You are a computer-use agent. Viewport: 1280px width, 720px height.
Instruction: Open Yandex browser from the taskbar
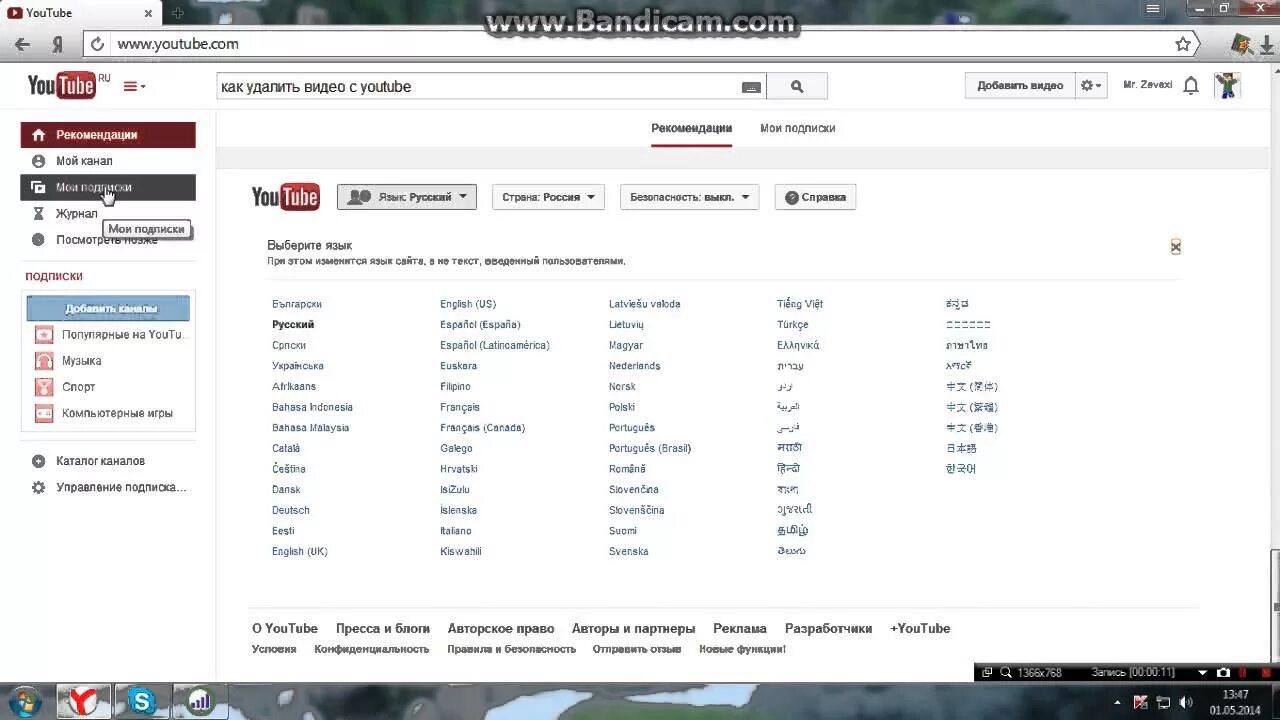84,701
